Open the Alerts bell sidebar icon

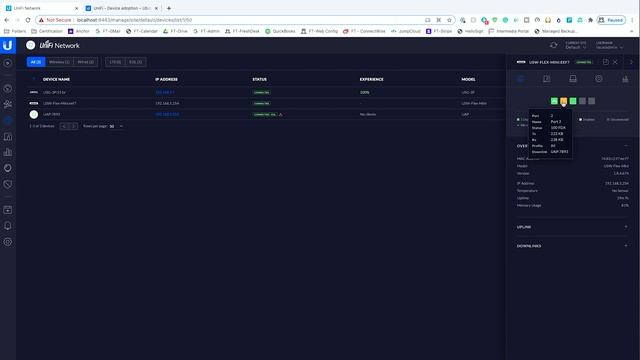tap(8, 226)
